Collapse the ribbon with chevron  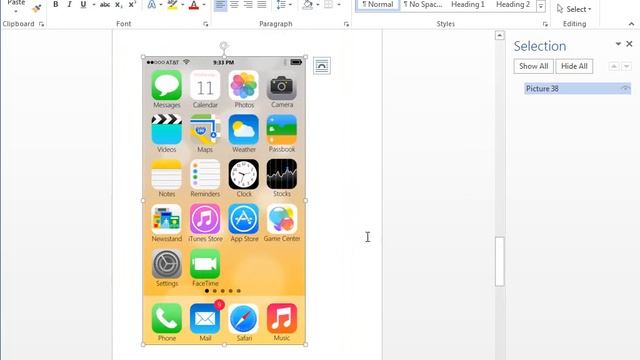click(x=631, y=24)
